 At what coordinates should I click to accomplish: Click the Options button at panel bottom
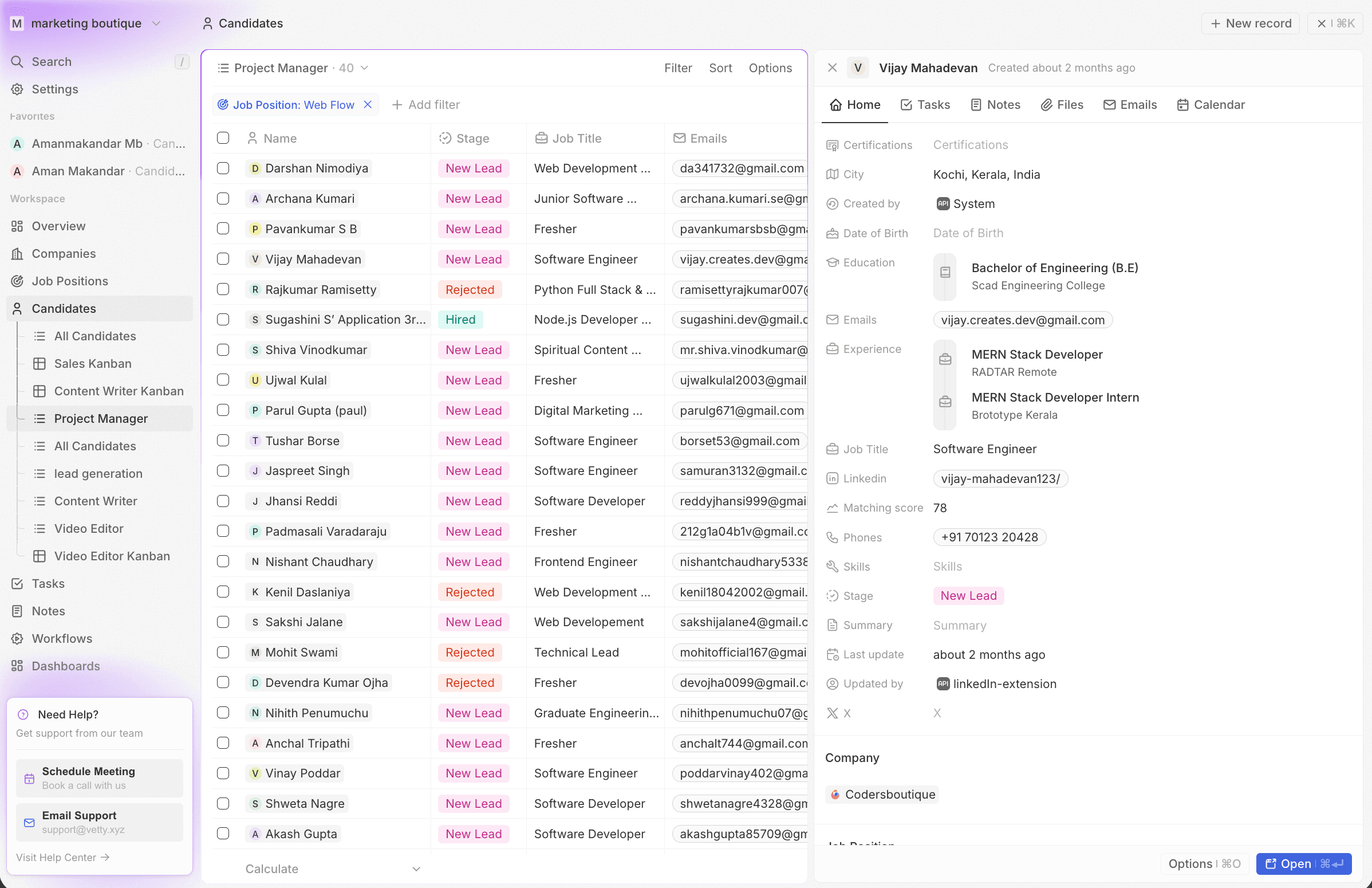point(1204,864)
